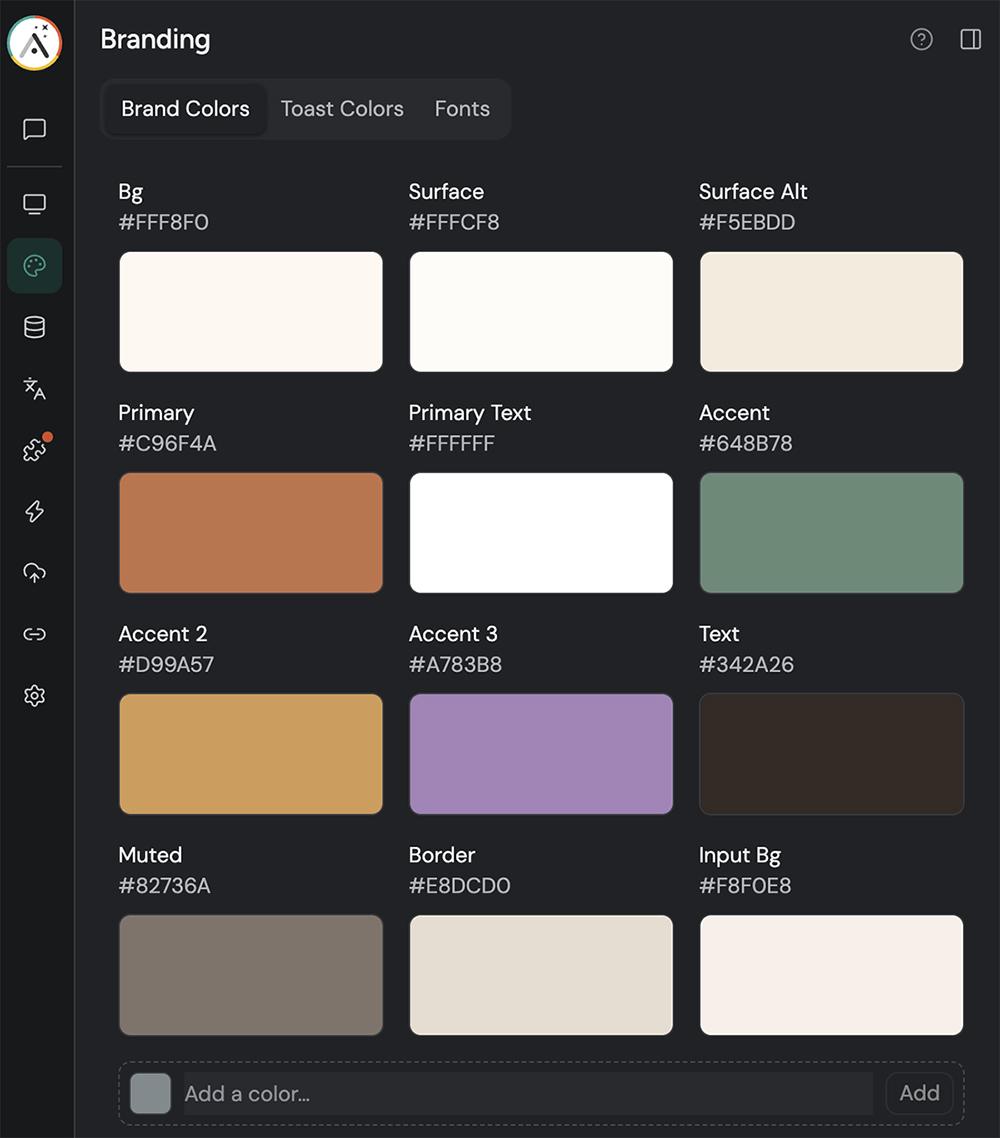
Task: Open the gray new-color picker swatch
Action: (x=150, y=1093)
